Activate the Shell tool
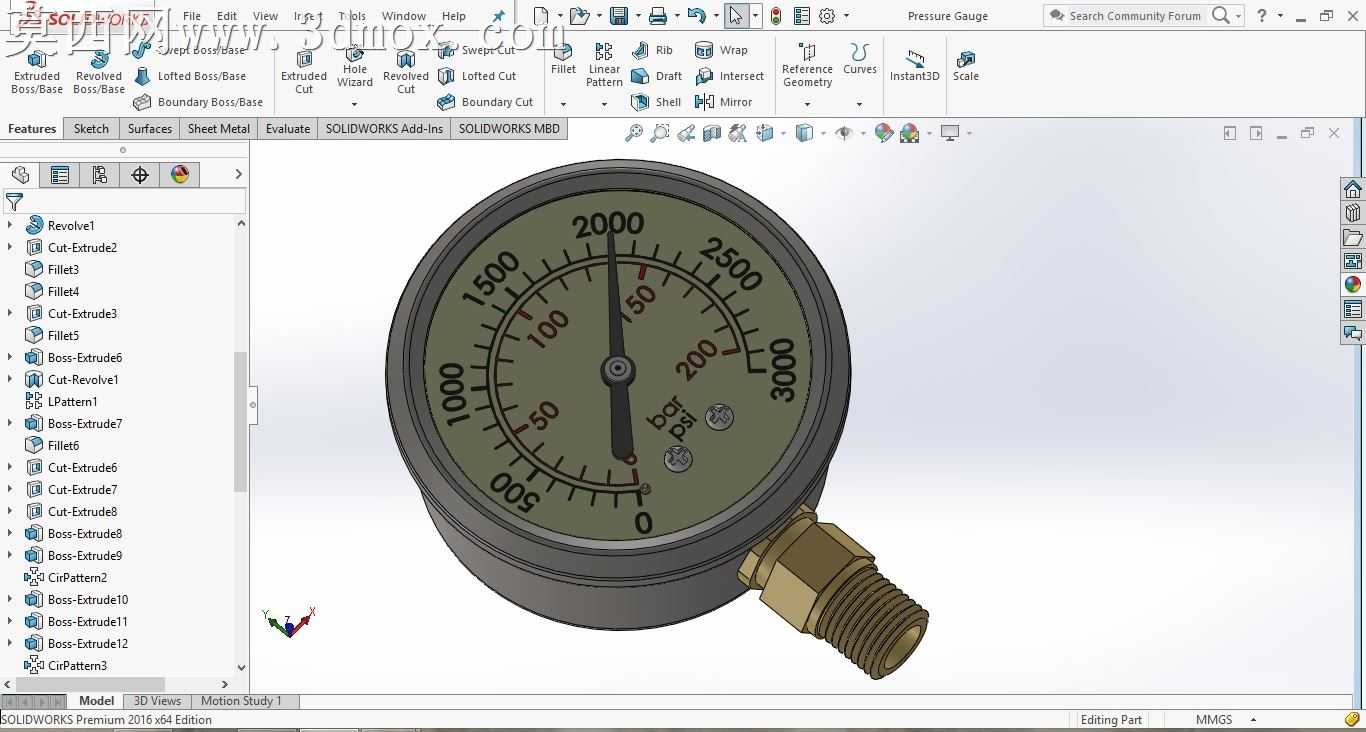This screenshot has height=732, width=1366. [x=656, y=102]
